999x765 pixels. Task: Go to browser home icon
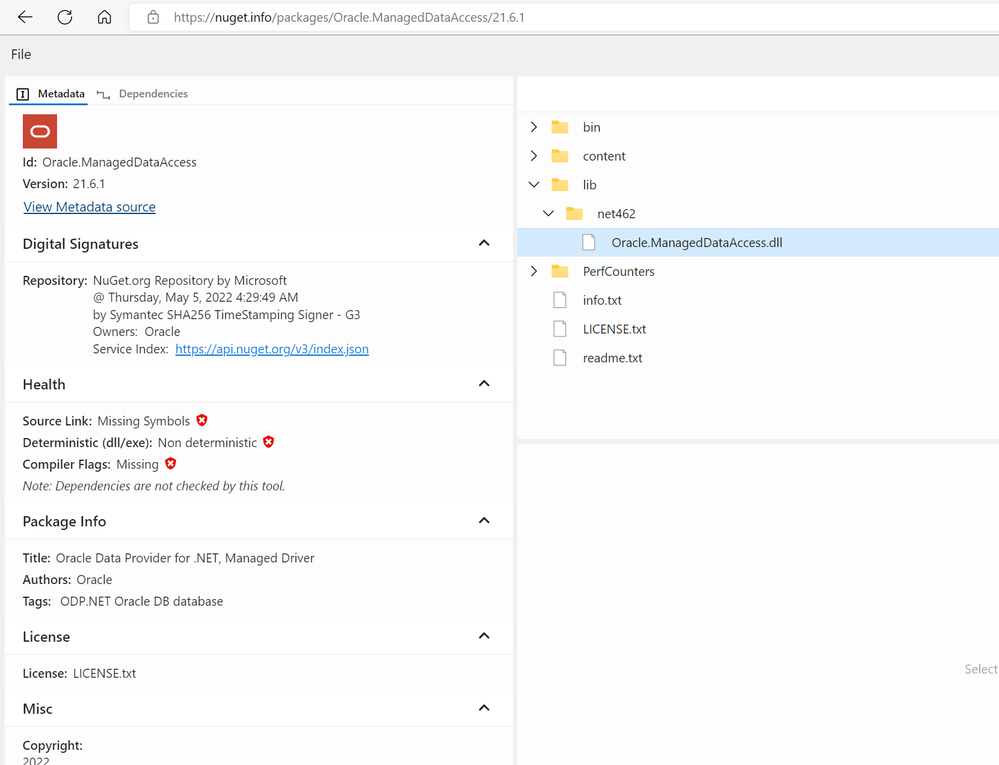tap(104, 17)
